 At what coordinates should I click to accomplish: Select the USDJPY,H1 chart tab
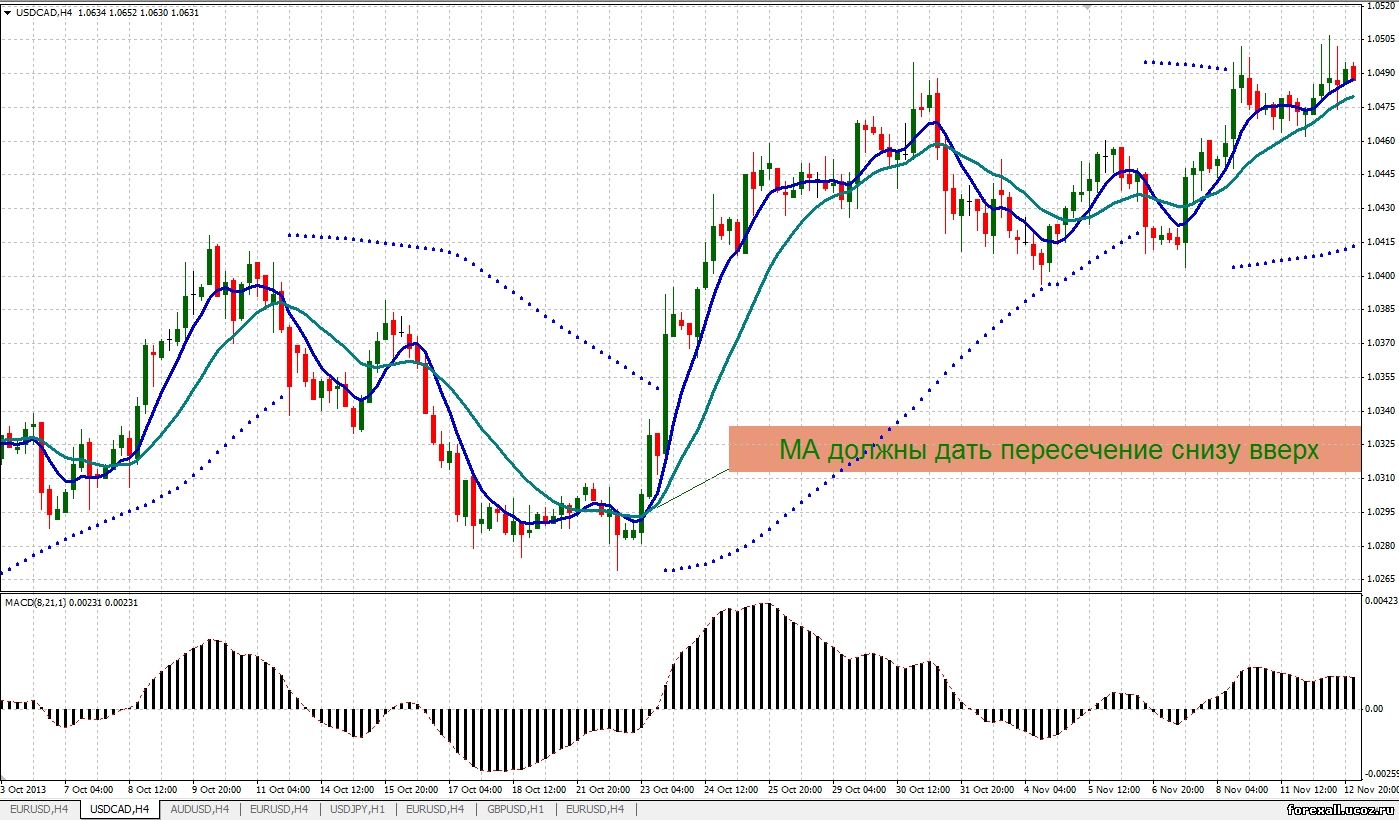pyautogui.click(x=358, y=808)
